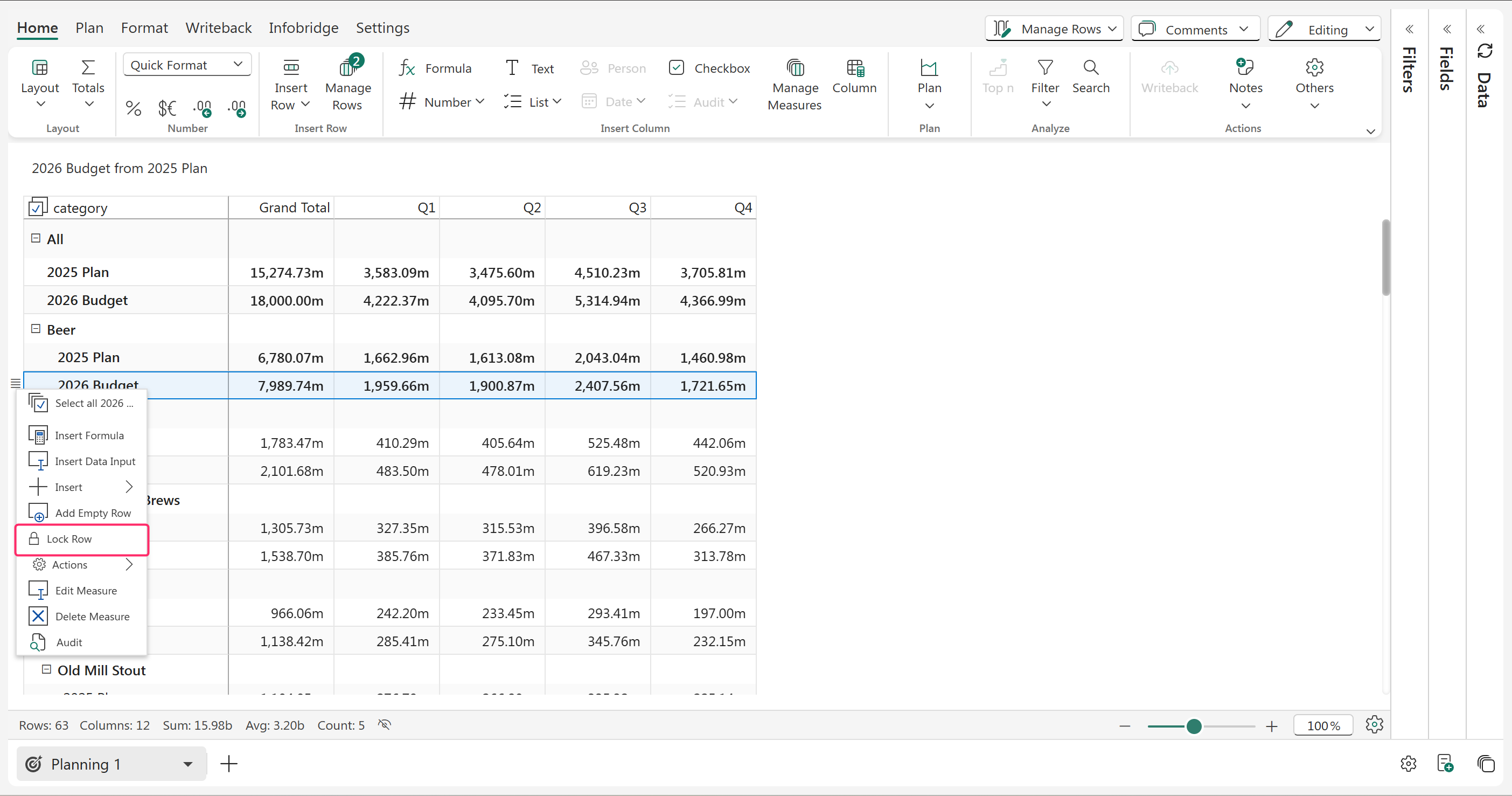Open the Quick Format dropdown
The image size is (1512, 796).
pos(187,65)
